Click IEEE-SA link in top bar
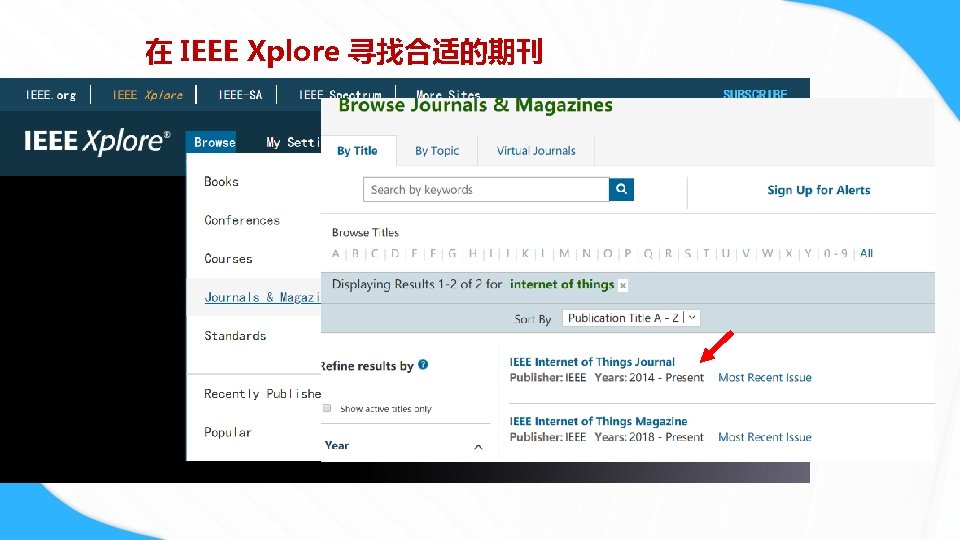Image resolution: width=960 pixels, height=540 pixels. [x=240, y=95]
